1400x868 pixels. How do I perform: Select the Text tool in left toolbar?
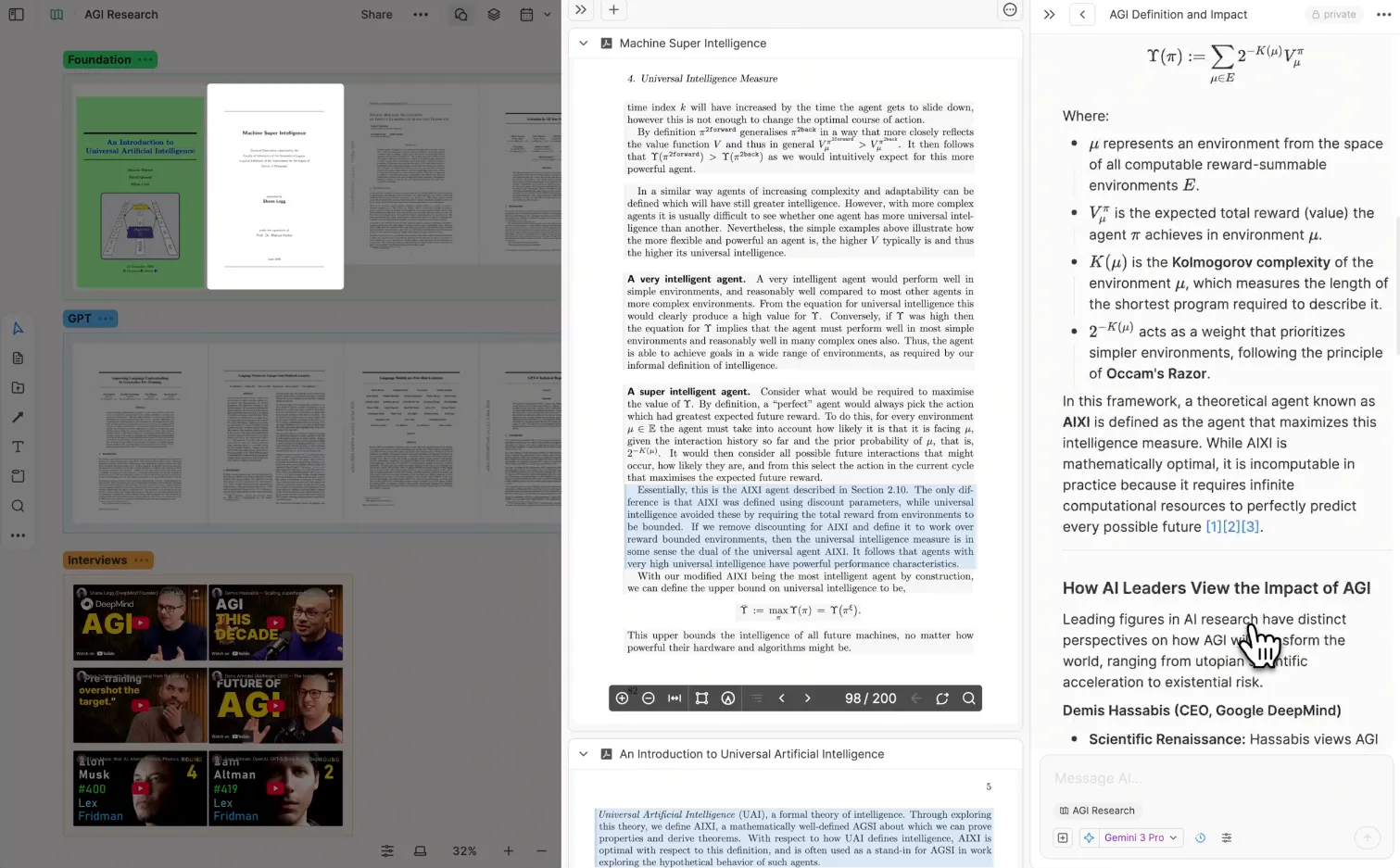[18, 447]
